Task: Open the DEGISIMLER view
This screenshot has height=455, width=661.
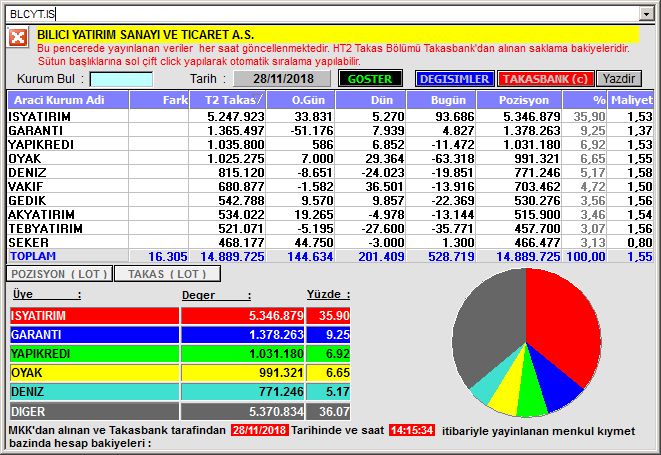Action: 454,79
